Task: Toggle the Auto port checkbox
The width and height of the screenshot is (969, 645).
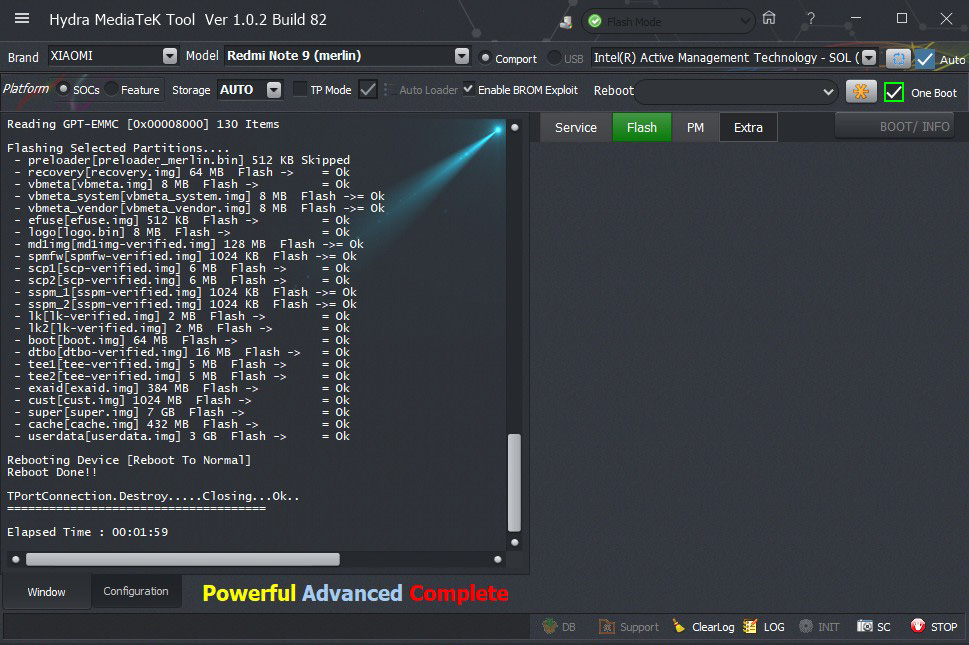Action: point(925,59)
